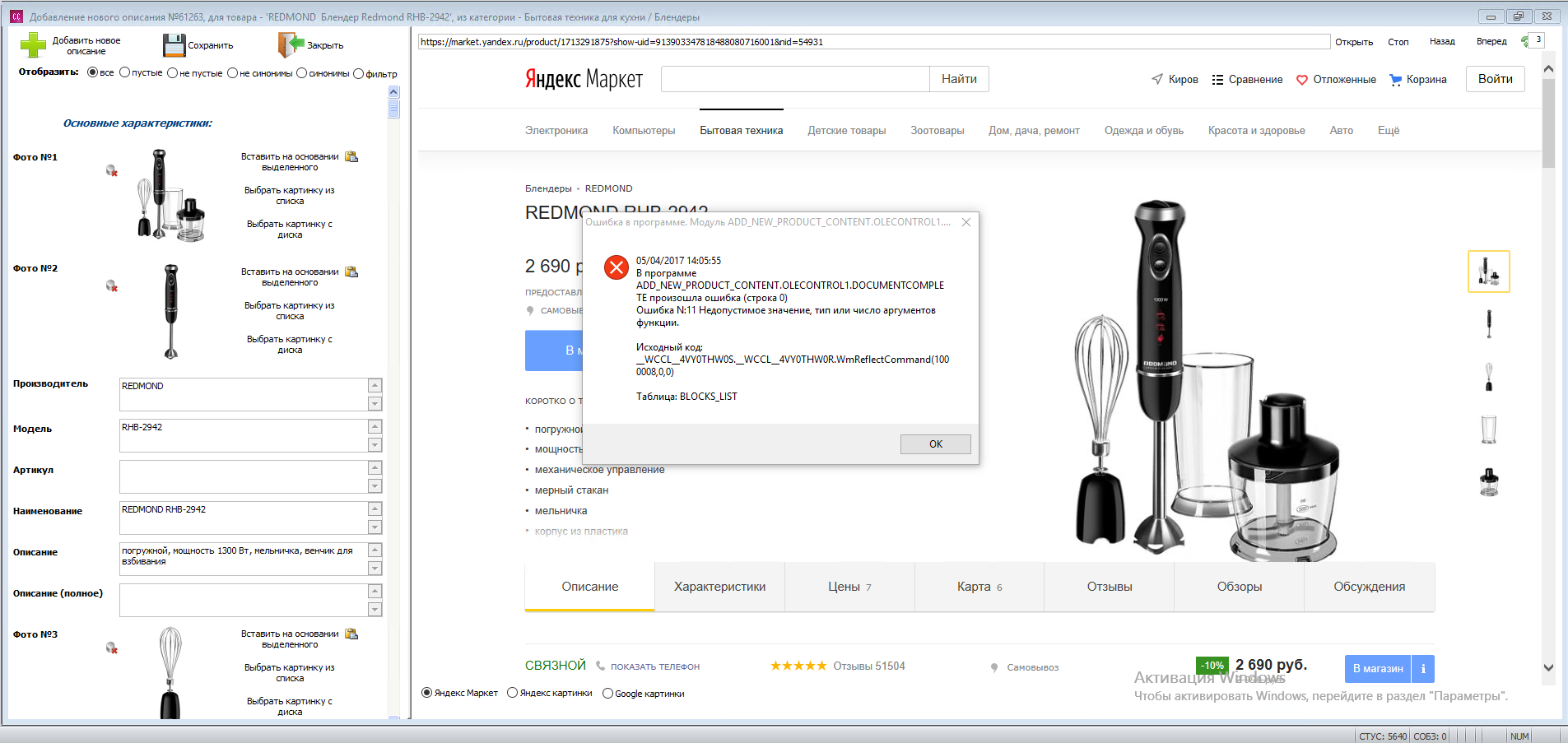
Task: Click up arrow of Наименование field
Action: click(x=375, y=509)
